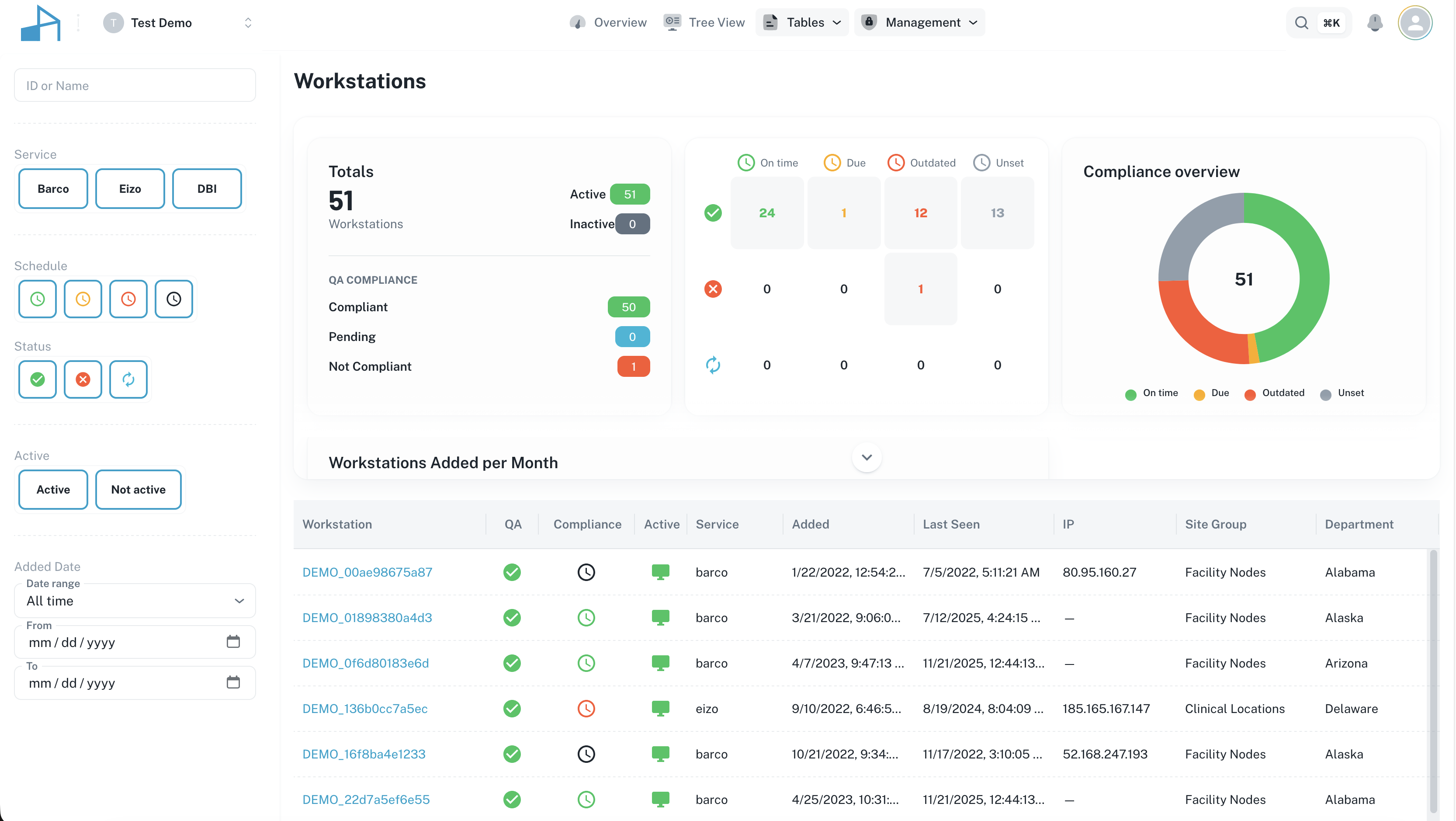Open the user profile avatar
The width and height of the screenshot is (1456, 821).
pyautogui.click(x=1415, y=23)
